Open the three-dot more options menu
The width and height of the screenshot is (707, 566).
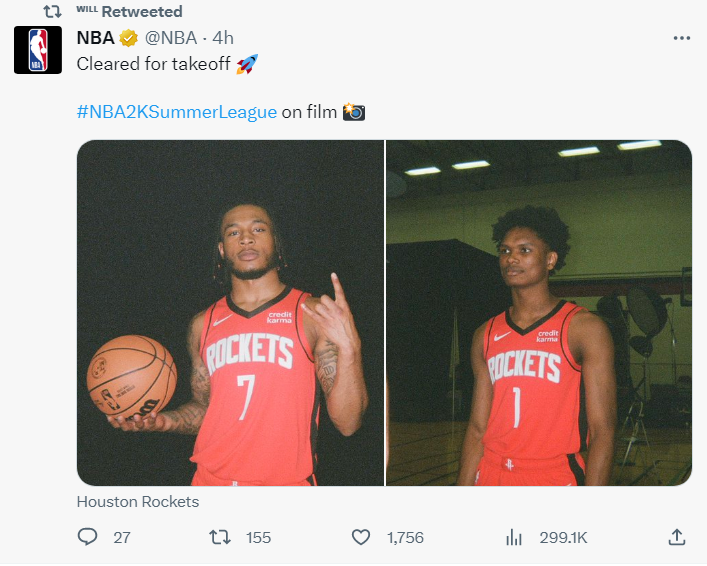tap(682, 38)
